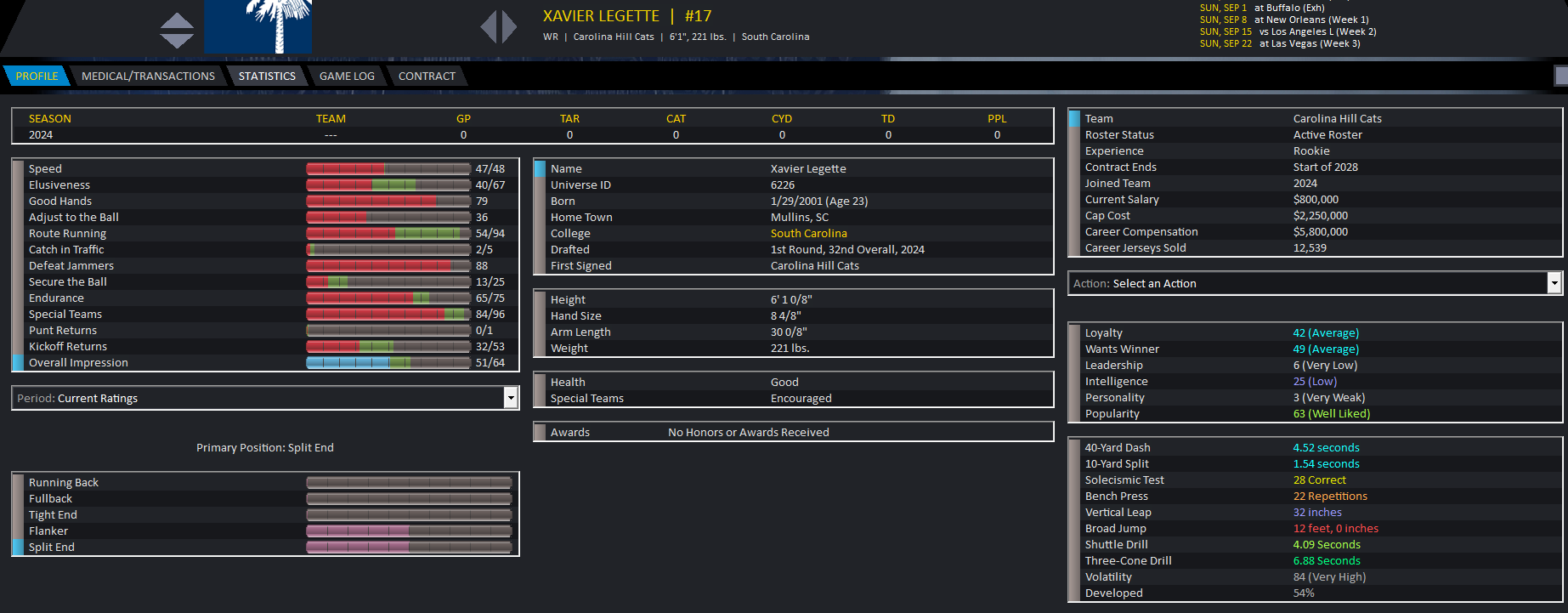Click the player name heading Xavier Legette #17
This screenshot has width=1568, height=613.
[x=627, y=16]
